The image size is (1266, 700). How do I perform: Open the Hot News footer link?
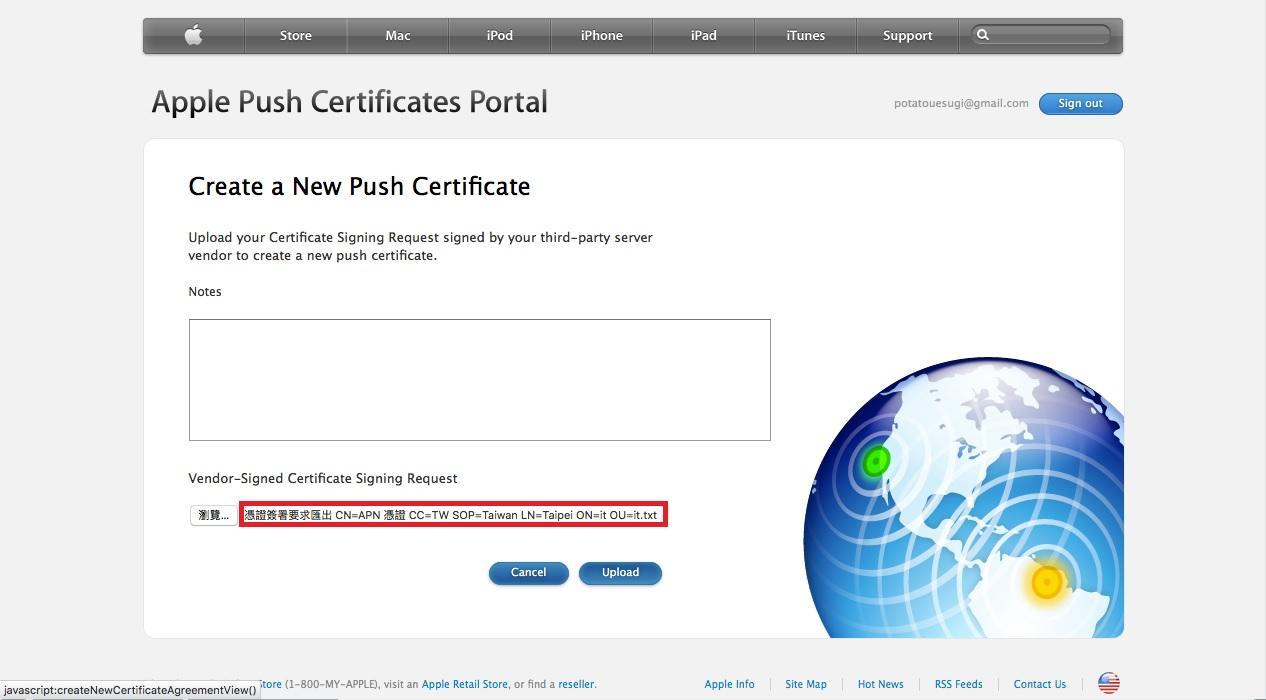881,684
